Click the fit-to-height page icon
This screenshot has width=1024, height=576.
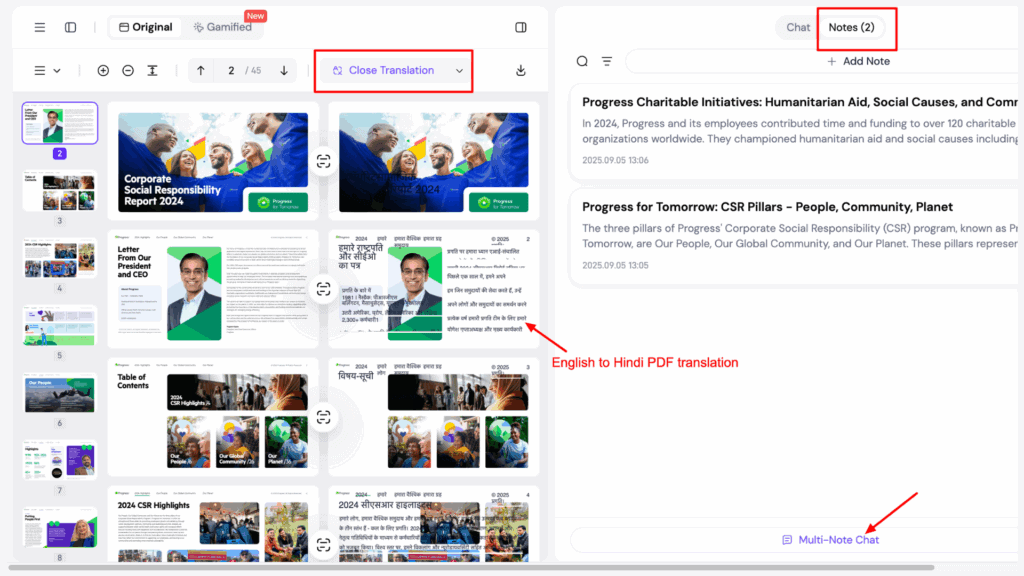click(152, 70)
